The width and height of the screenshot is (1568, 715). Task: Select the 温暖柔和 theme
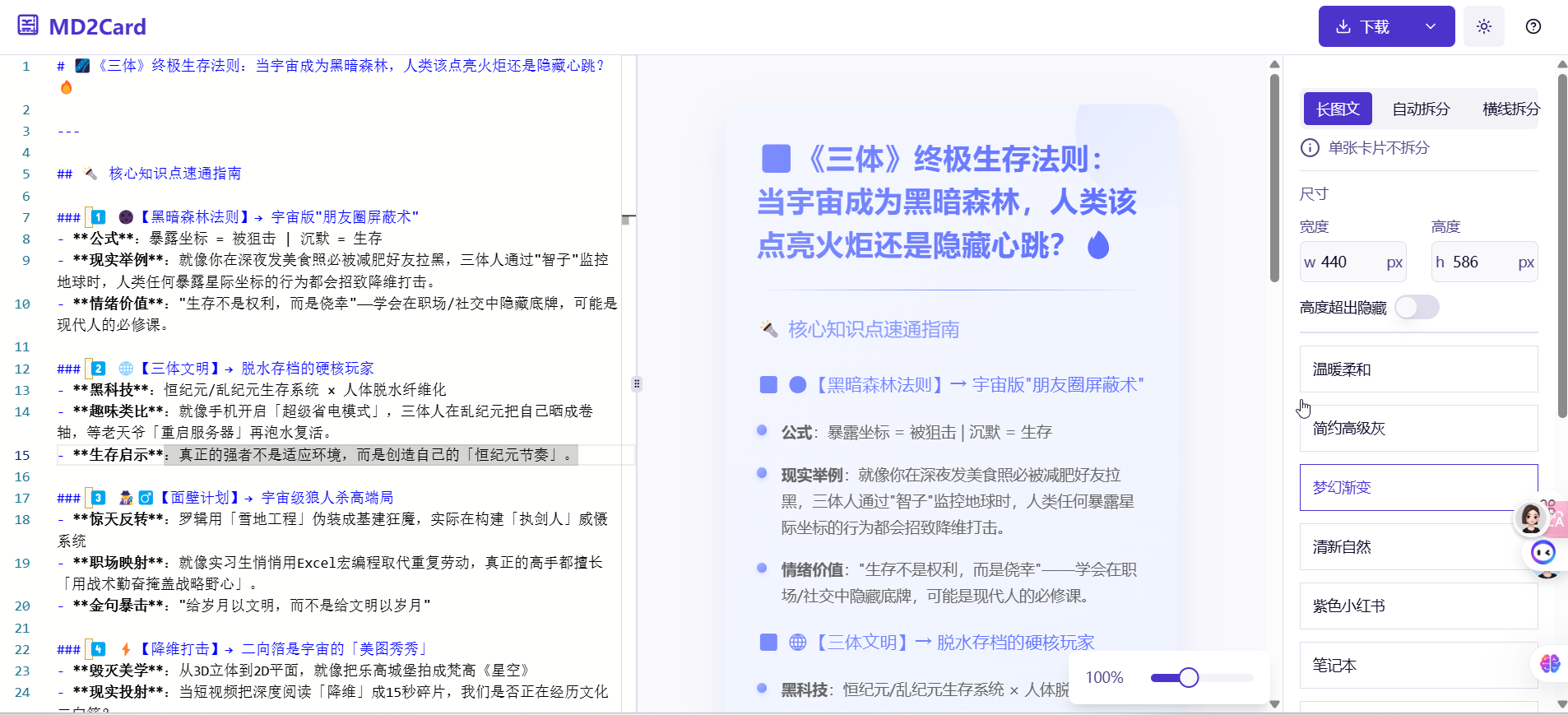(1419, 369)
